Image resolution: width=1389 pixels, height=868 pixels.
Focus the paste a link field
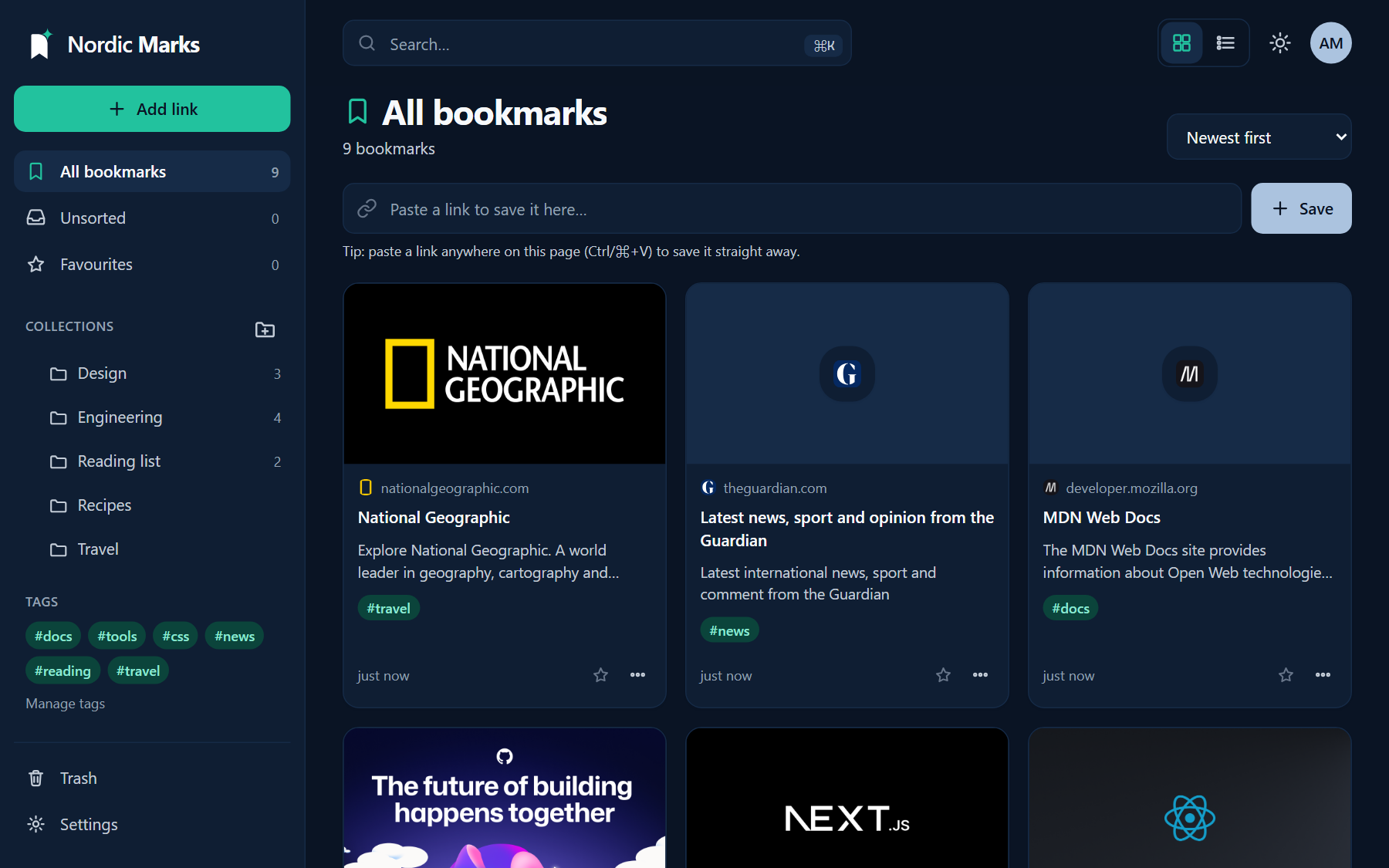[x=792, y=209]
